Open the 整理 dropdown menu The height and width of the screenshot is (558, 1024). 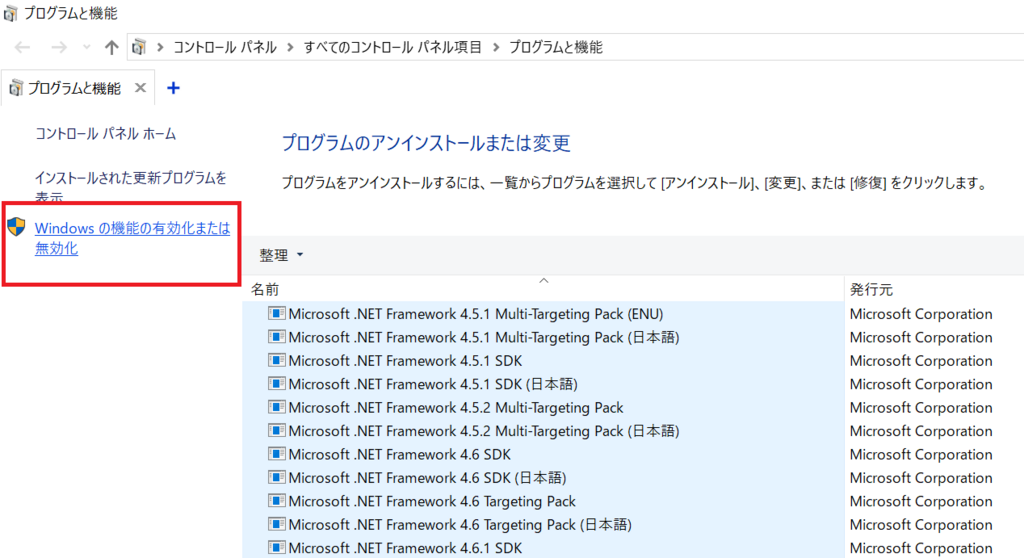click(281, 255)
